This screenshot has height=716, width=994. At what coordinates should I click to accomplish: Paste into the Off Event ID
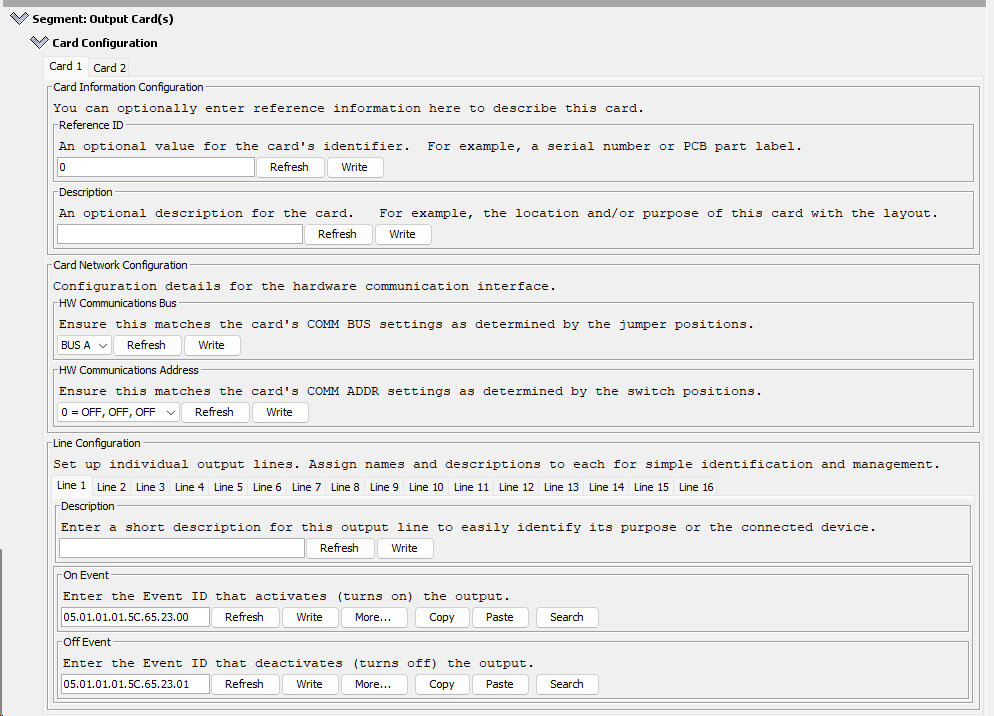pos(500,684)
